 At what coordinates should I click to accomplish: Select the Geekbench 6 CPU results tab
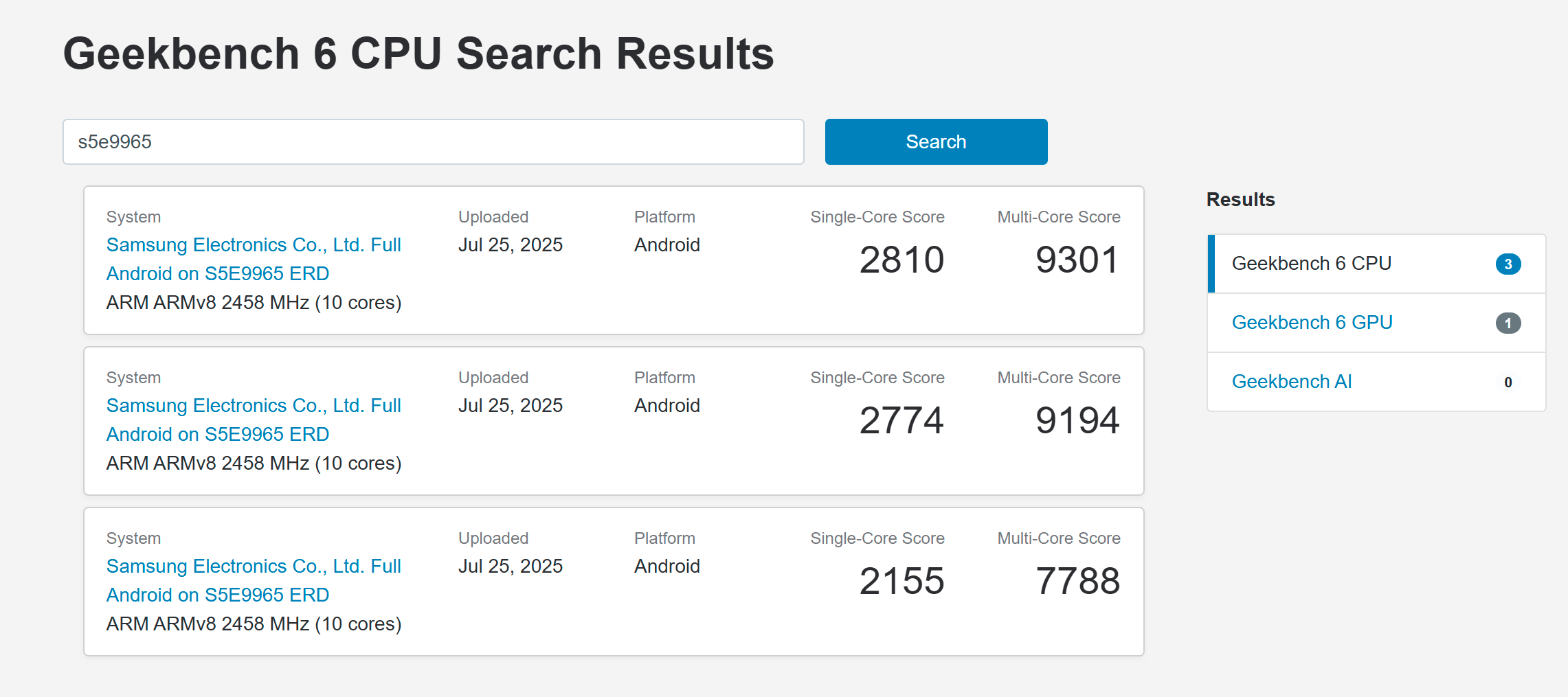(x=1311, y=264)
